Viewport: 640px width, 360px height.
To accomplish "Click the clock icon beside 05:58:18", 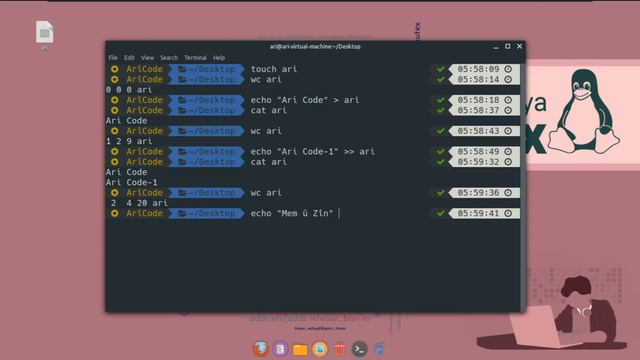I will (x=508, y=100).
